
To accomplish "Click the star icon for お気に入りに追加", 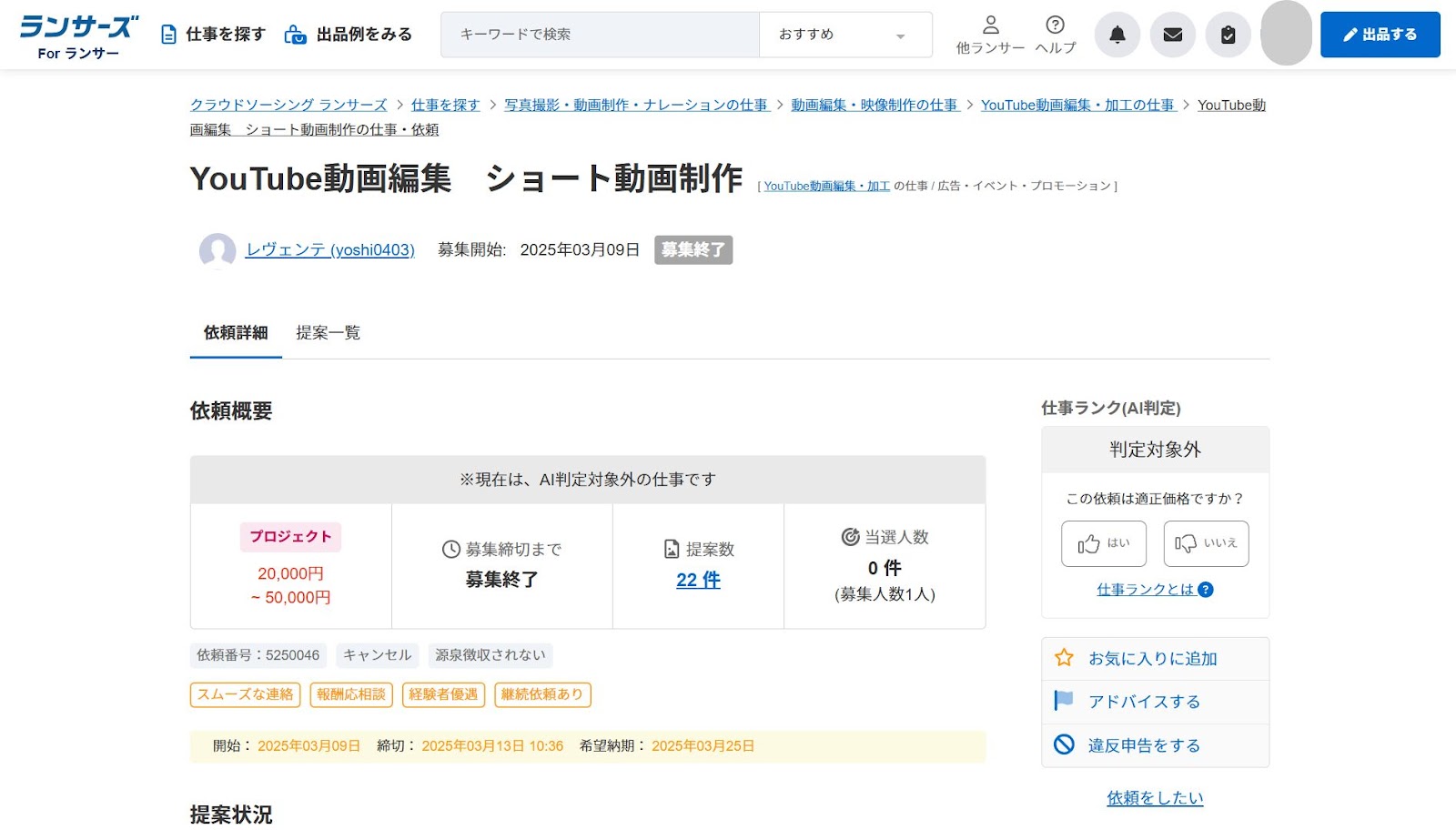I will (x=1064, y=658).
